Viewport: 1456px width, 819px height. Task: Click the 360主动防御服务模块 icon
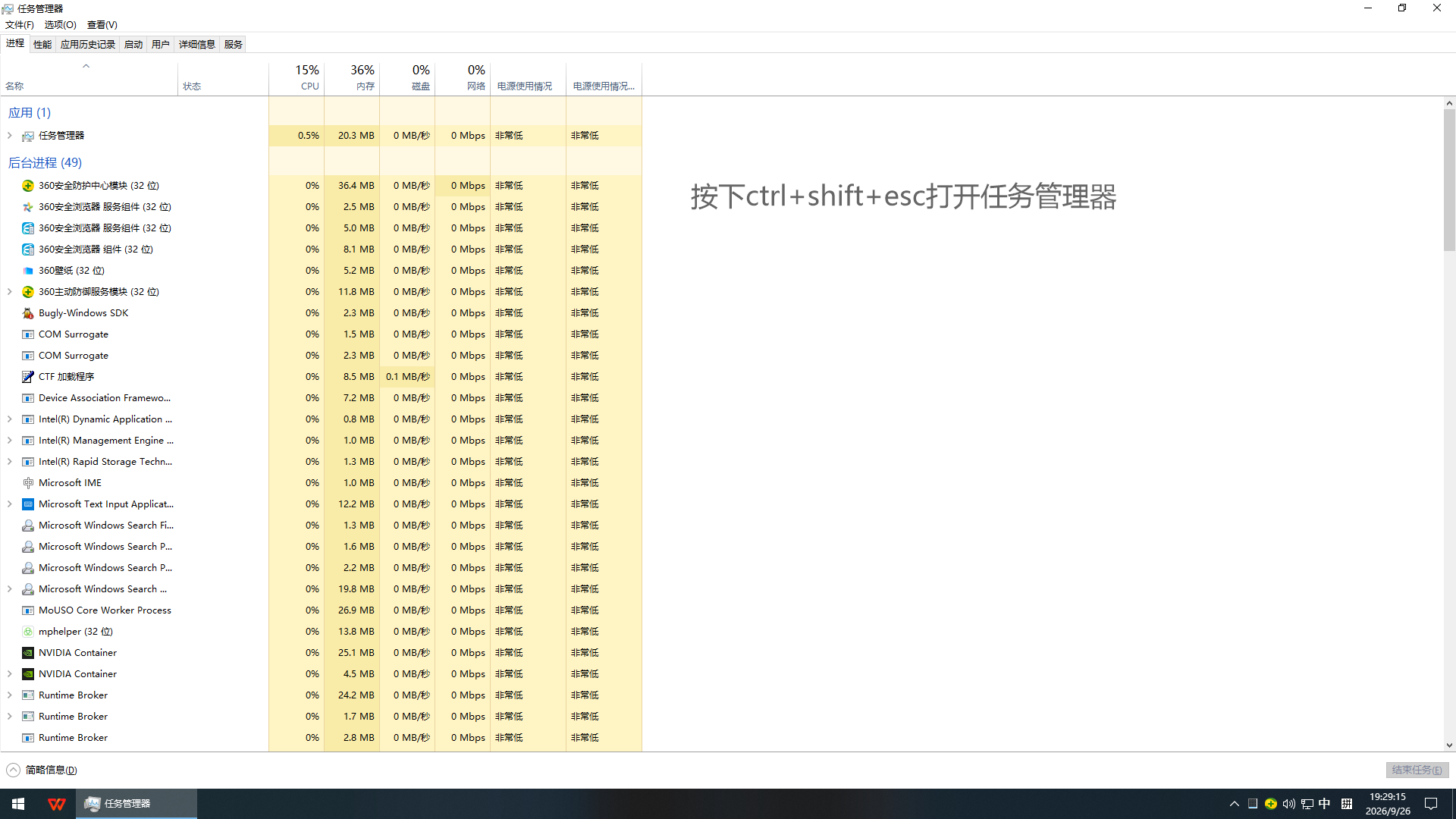coord(28,292)
